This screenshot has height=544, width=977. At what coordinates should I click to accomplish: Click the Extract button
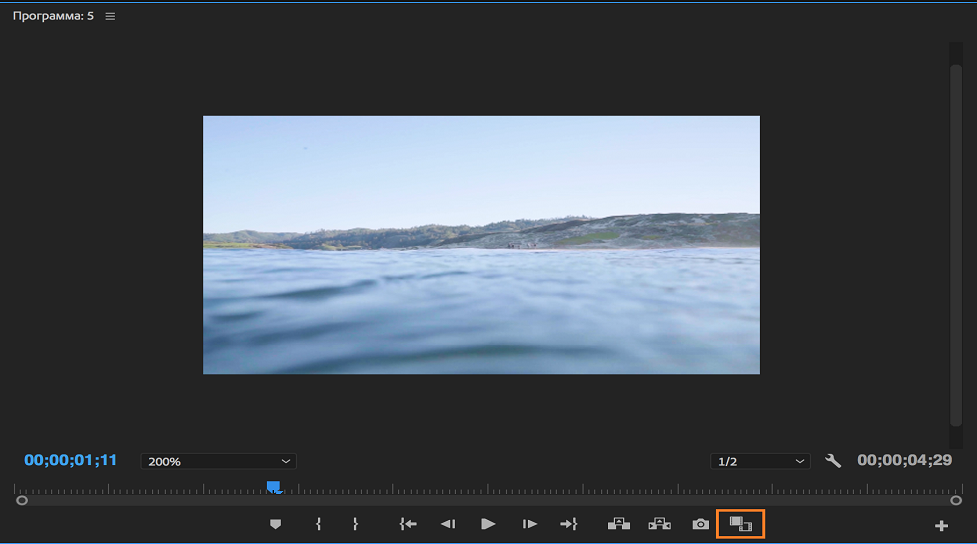(659, 524)
